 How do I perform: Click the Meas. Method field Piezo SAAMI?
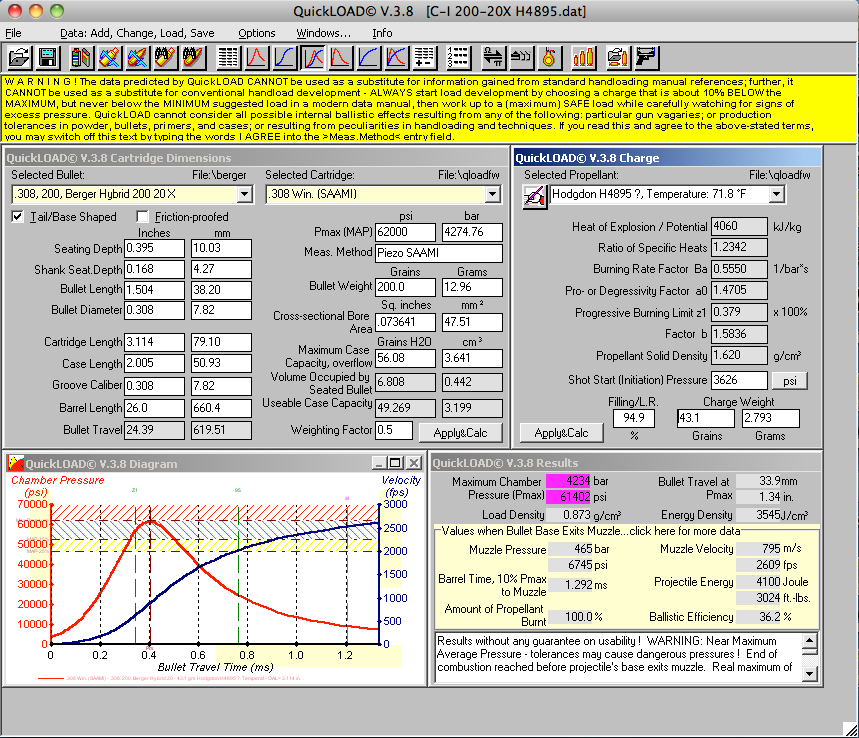click(x=439, y=253)
